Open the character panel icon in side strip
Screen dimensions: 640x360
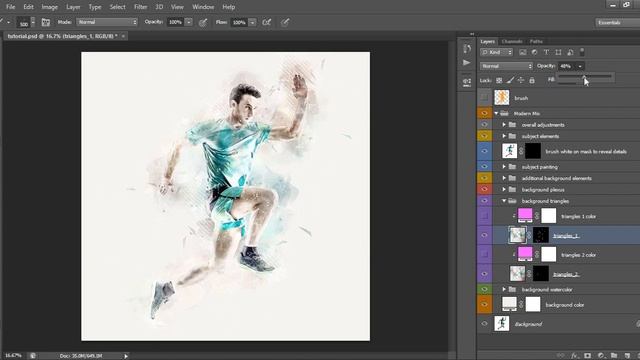(467, 82)
